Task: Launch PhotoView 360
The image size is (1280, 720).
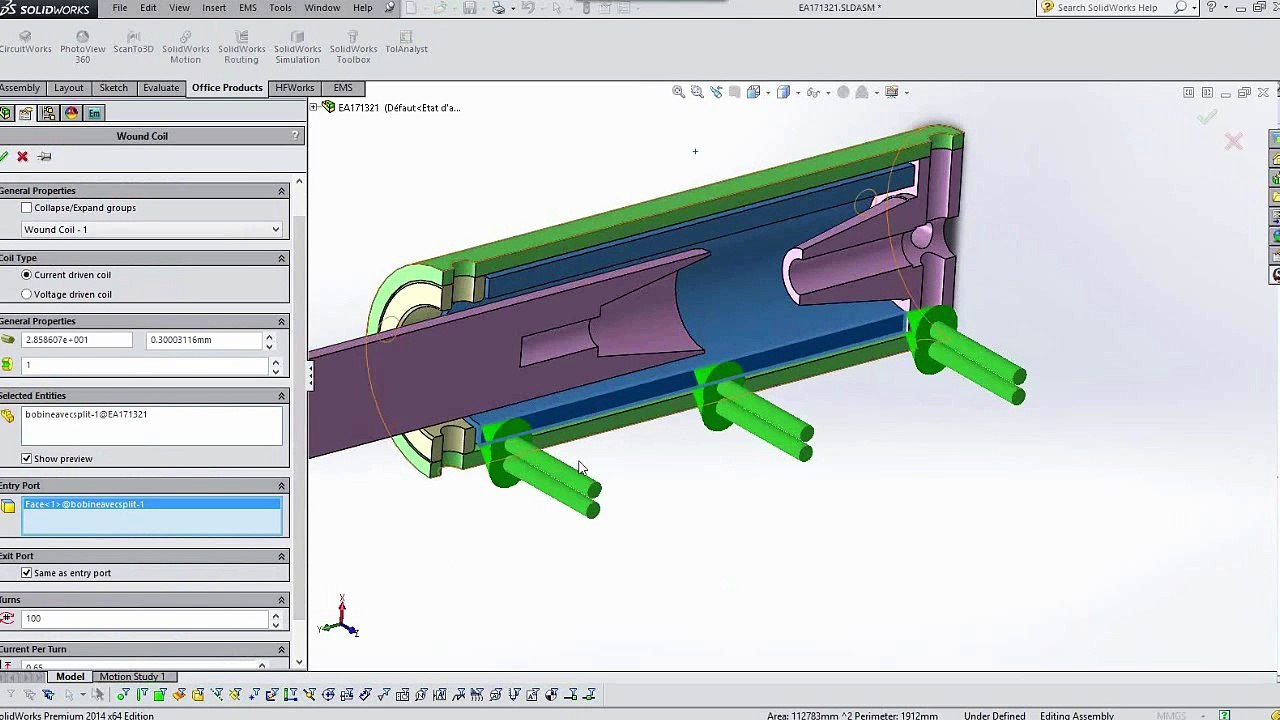Action: [82, 48]
